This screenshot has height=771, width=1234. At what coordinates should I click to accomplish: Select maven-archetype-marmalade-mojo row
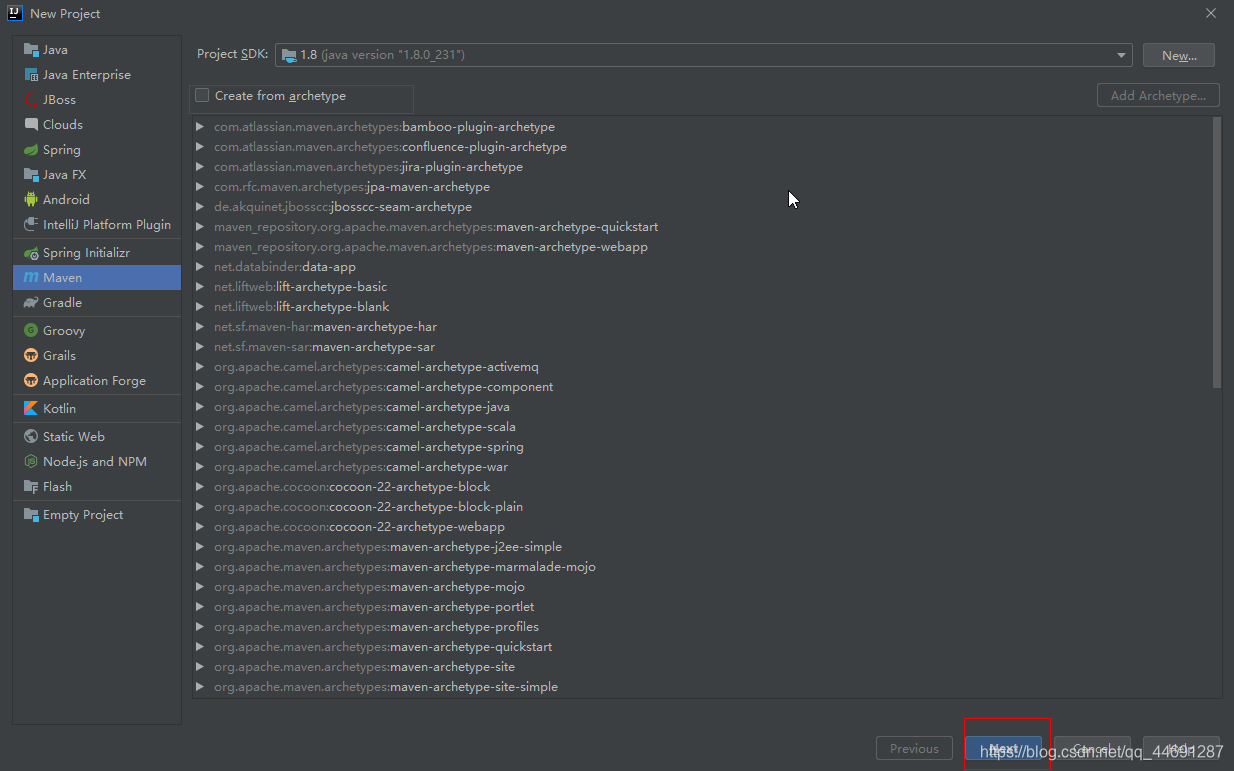702,567
